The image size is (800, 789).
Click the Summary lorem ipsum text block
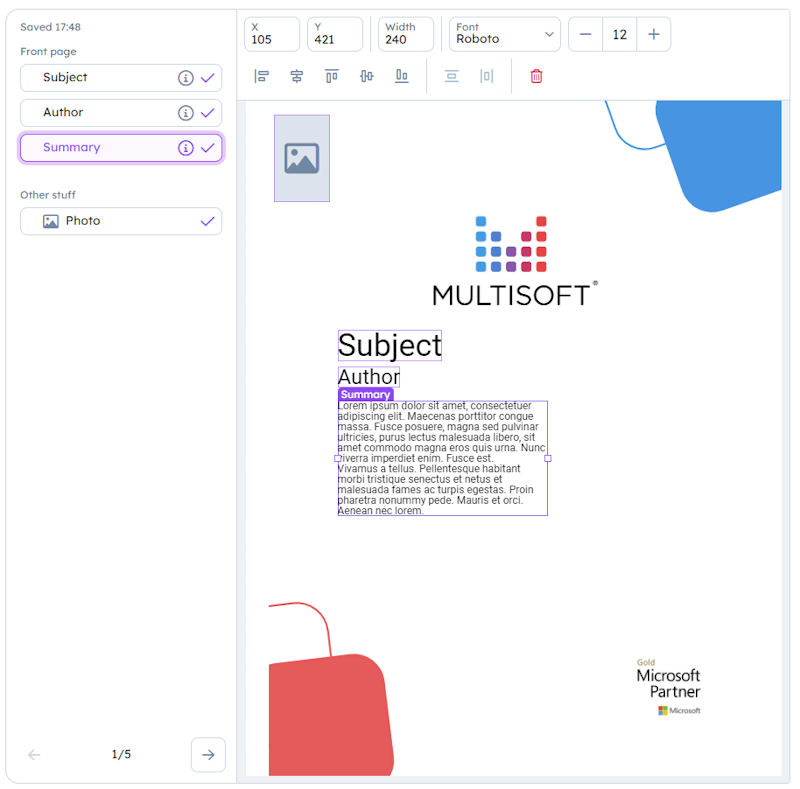442,458
